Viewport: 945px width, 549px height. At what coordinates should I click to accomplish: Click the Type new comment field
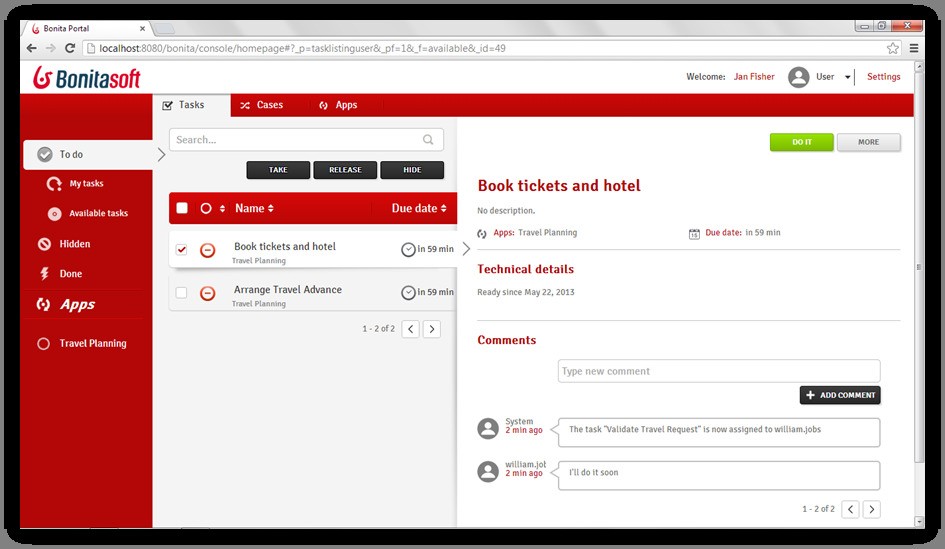click(718, 371)
